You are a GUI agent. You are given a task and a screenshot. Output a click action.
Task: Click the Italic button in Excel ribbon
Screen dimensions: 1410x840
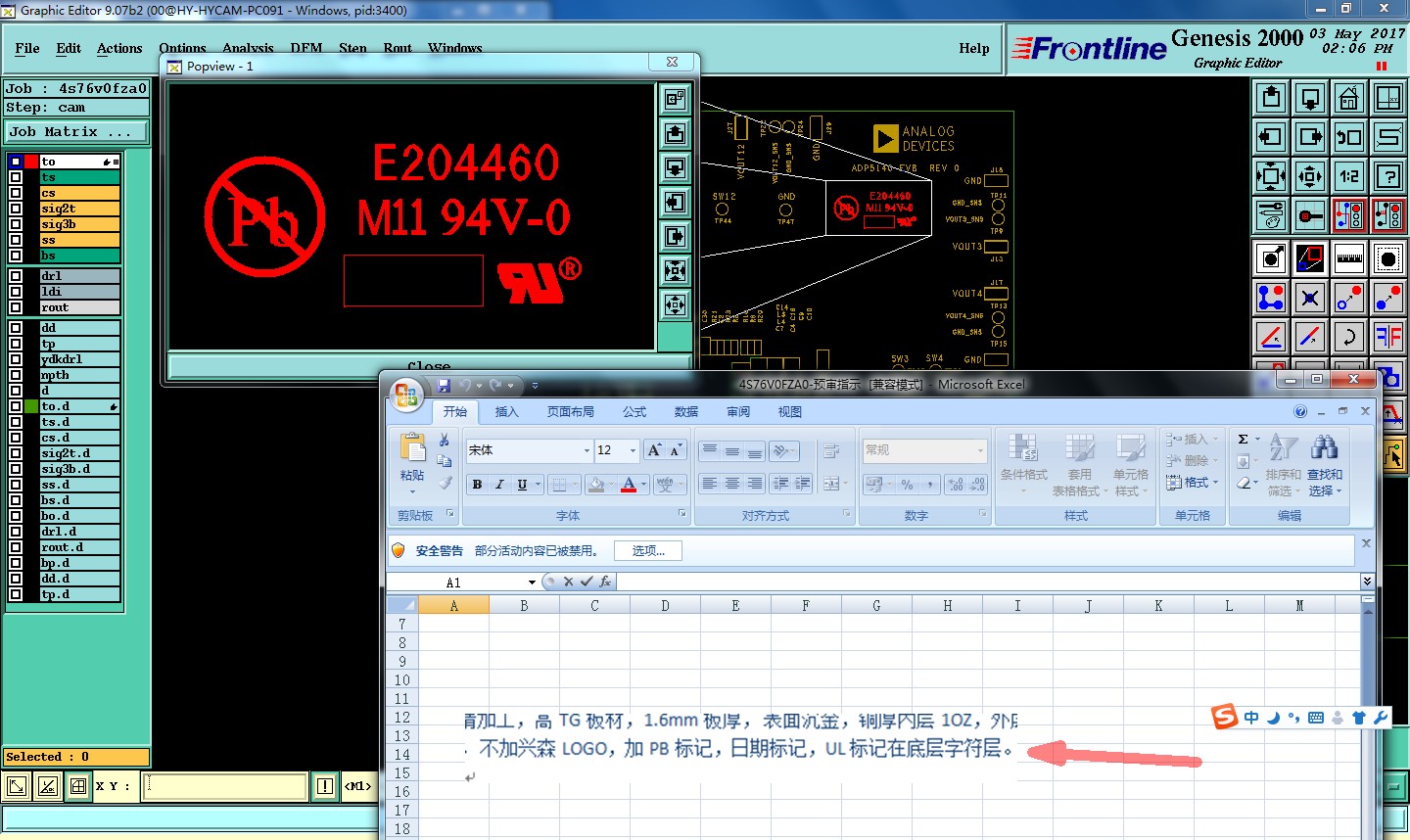click(499, 484)
